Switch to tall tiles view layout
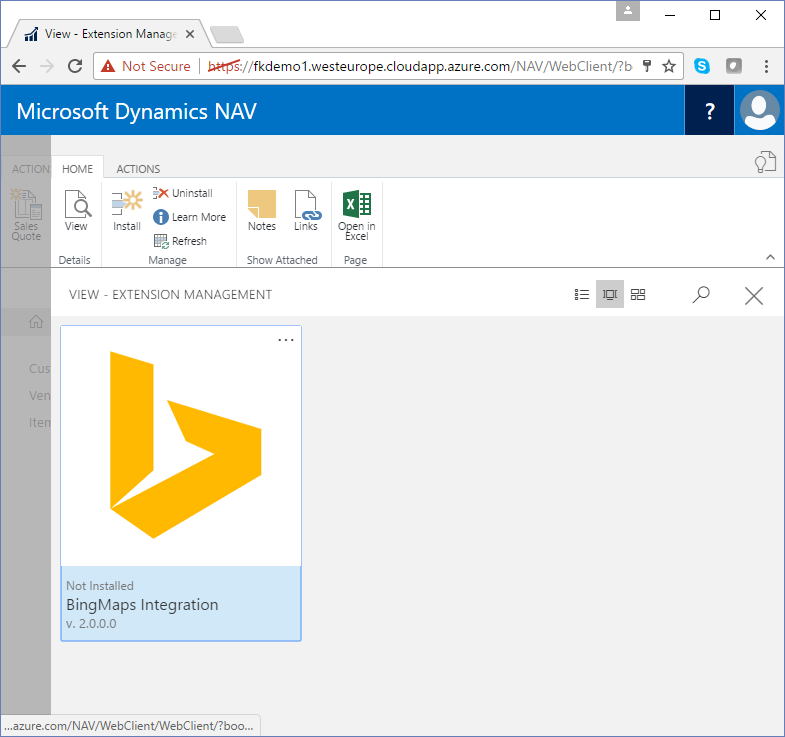This screenshot has height=737, width=785. (610, 294)
